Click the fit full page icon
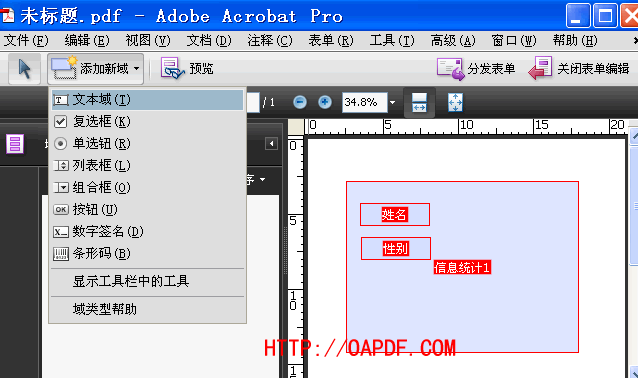Screen dimensions: 638x378 [x=455, y=102]
